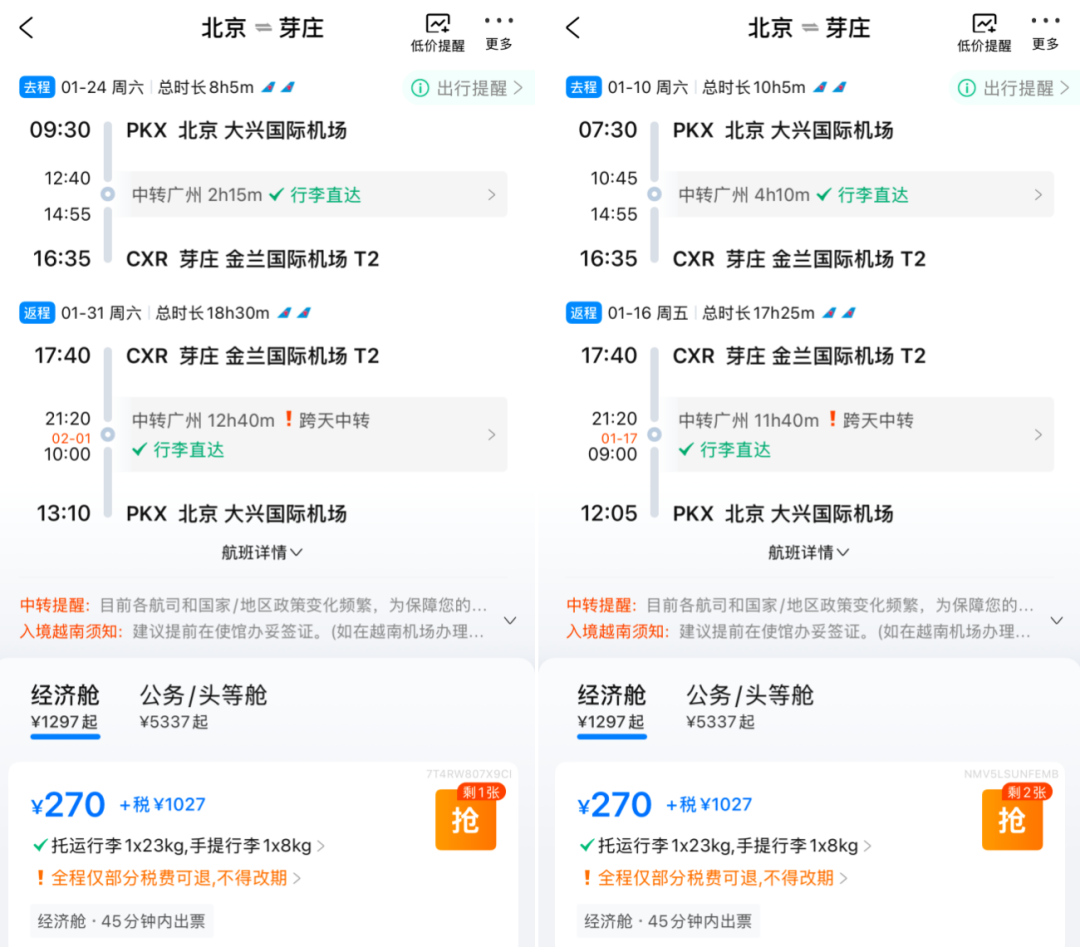Viewport: 1080px width, 947px height.
Task: Tap 经济舱·45分钟内出票 tag on left
Action: point(121,922)
